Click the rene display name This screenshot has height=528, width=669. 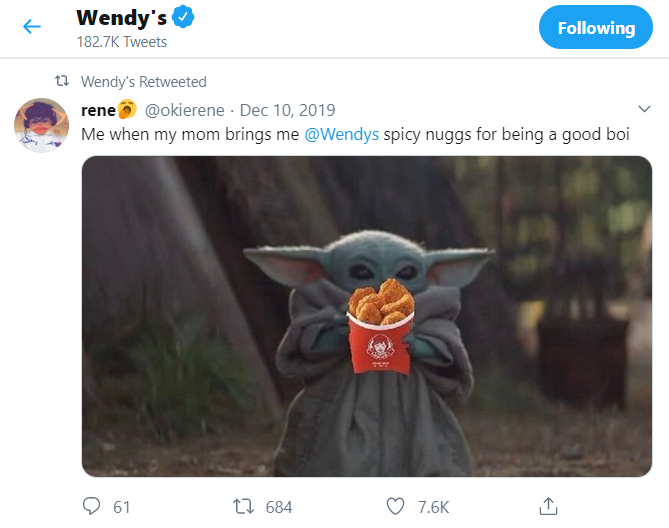tap(100, 110)
